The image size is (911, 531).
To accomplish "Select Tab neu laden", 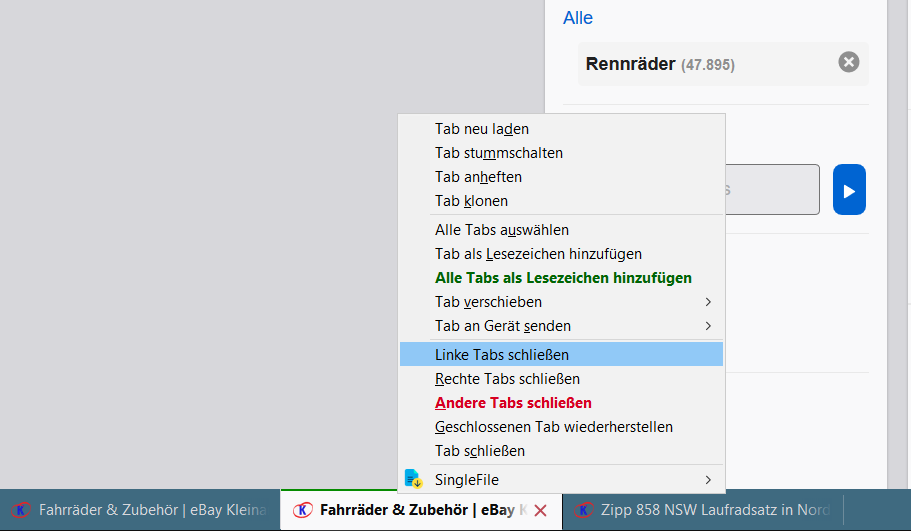I will tap(482, 129).
